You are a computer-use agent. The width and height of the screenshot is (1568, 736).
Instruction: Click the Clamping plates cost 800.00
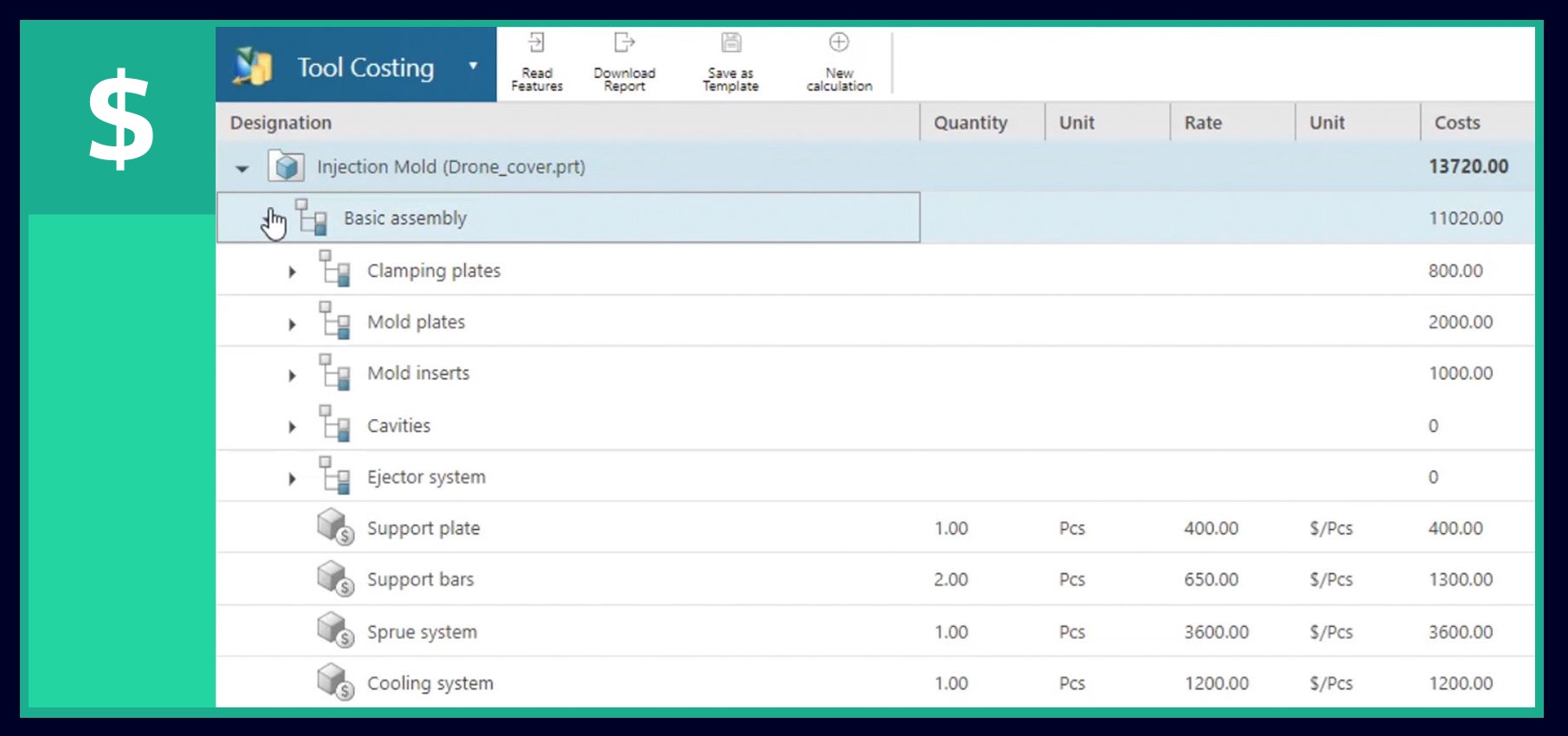click(x=1455, y=271)
